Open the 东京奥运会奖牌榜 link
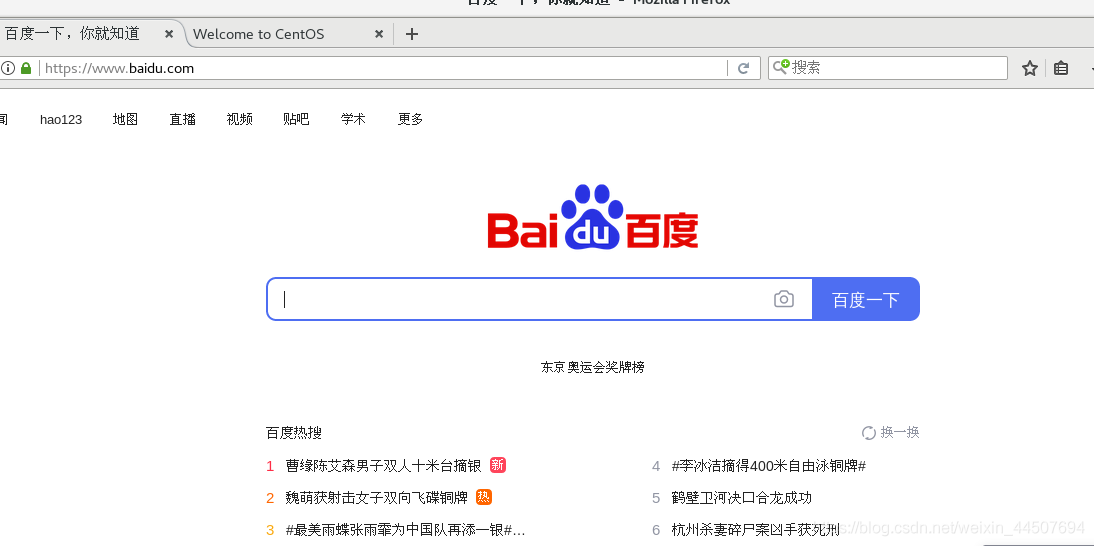The width and height of the screenshot is (1094, 546). click(x=592, y=367)
